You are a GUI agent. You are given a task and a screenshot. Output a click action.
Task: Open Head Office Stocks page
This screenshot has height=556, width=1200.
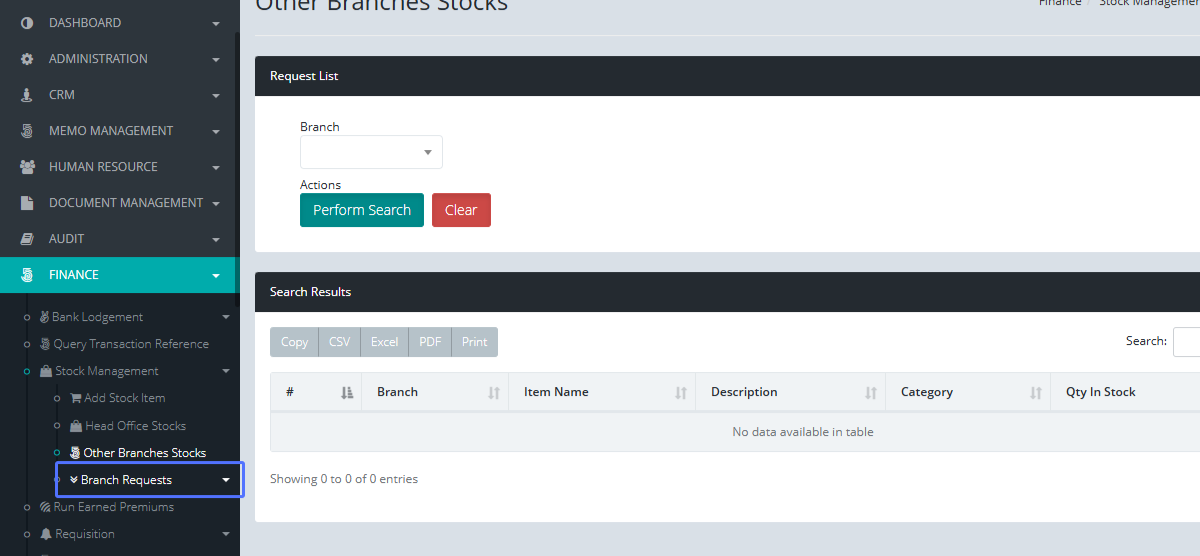click(135, 426)
